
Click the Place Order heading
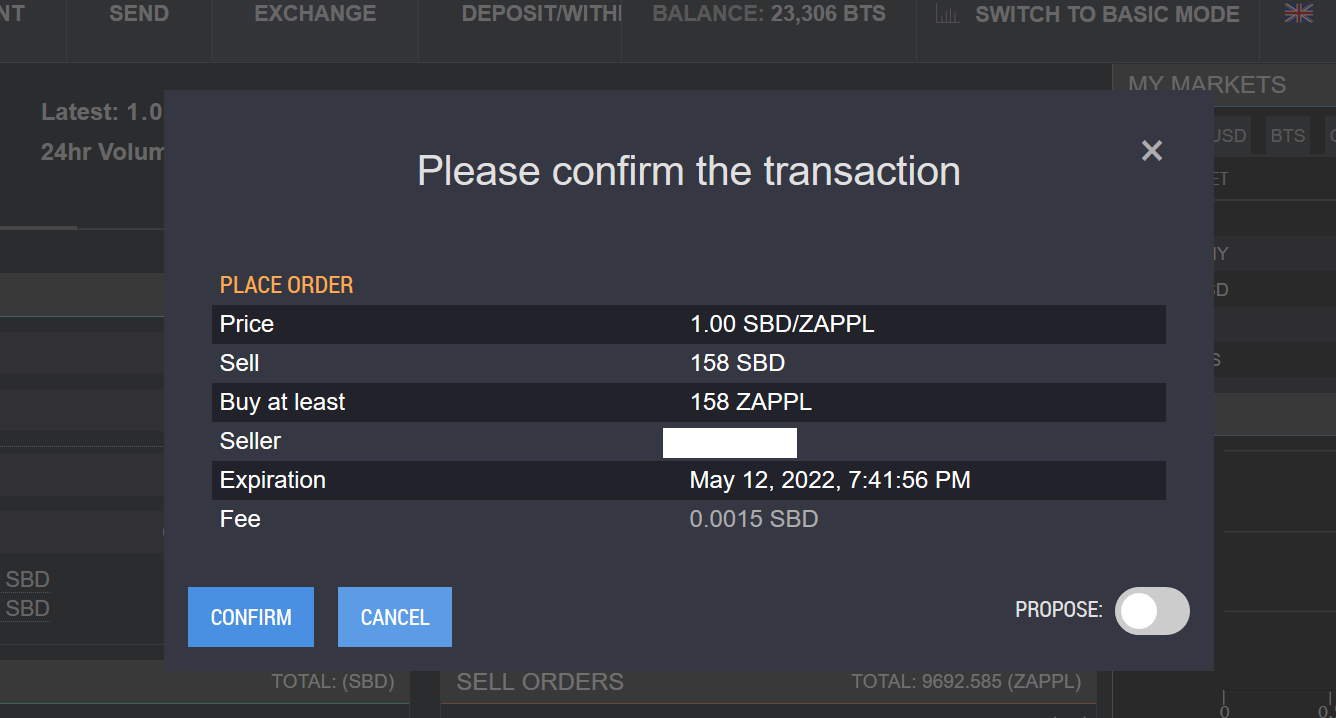coord(286,285)
